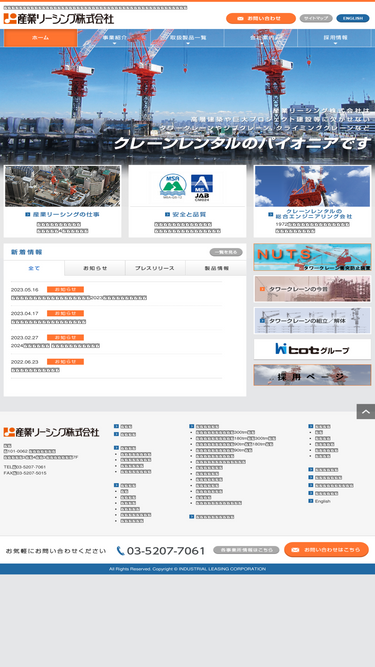Screen dimensions: 375x667
Task: Switch to the 製品情報 news tab
Action: (x=216, y=268)
